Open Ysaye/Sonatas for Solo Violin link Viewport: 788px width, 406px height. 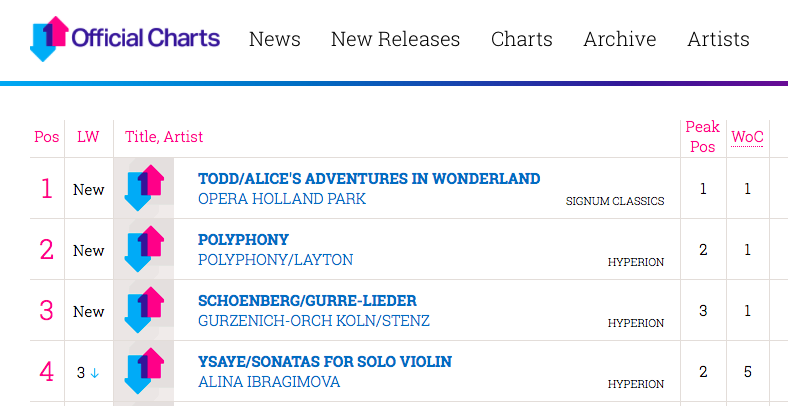click(x=325, y=362)
